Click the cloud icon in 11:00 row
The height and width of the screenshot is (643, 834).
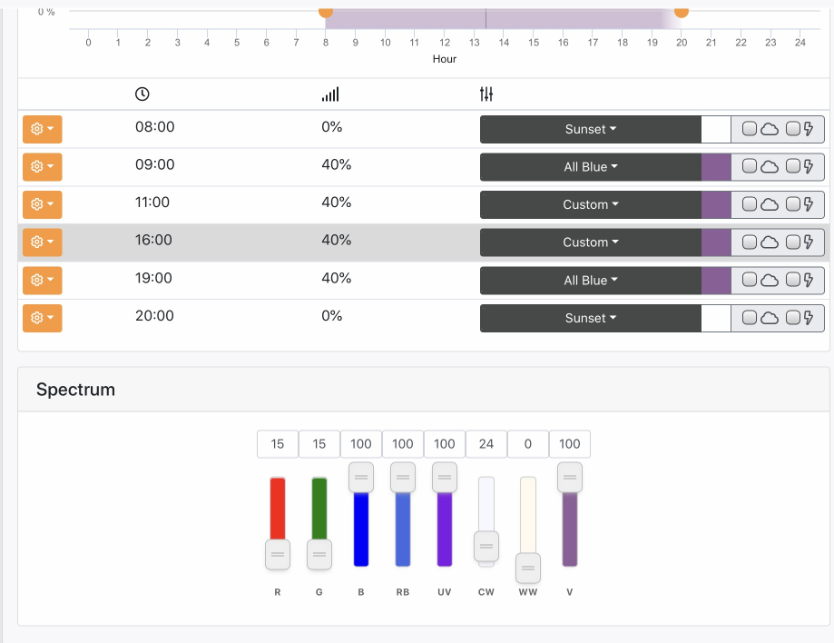click(x=769, y=205)
